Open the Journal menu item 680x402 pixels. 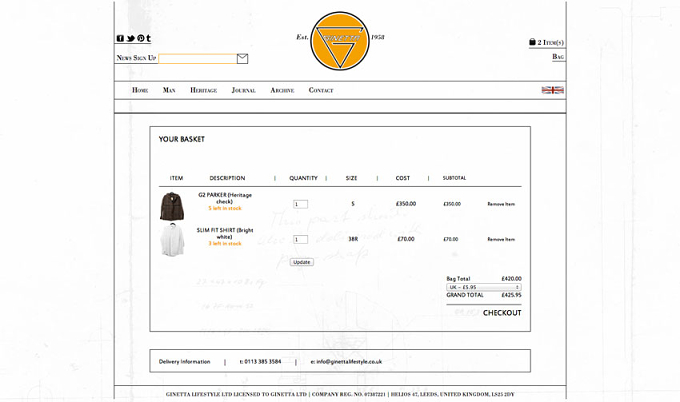click(x=244, y=90)
